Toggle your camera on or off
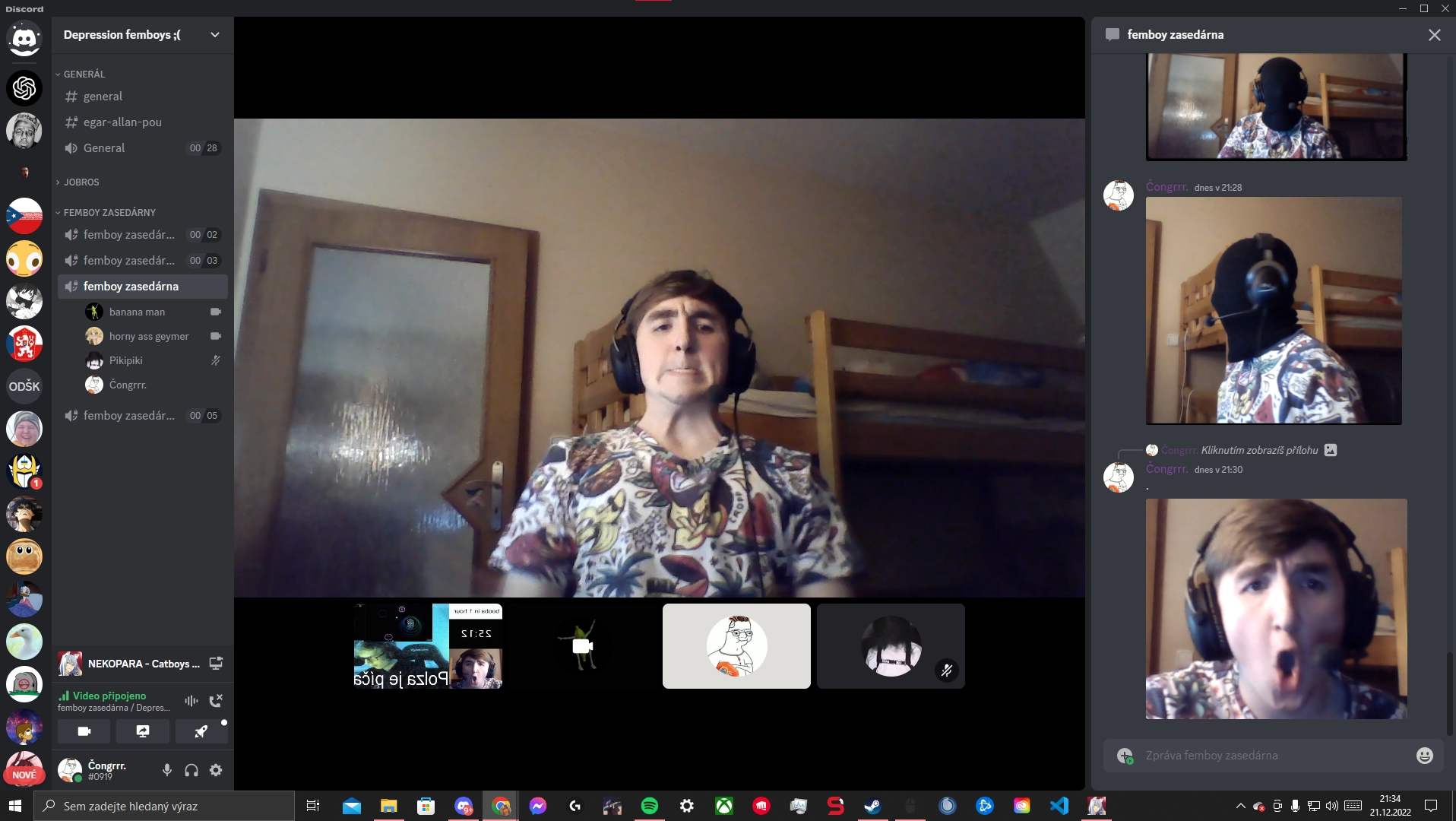 [x=84, y=731]
